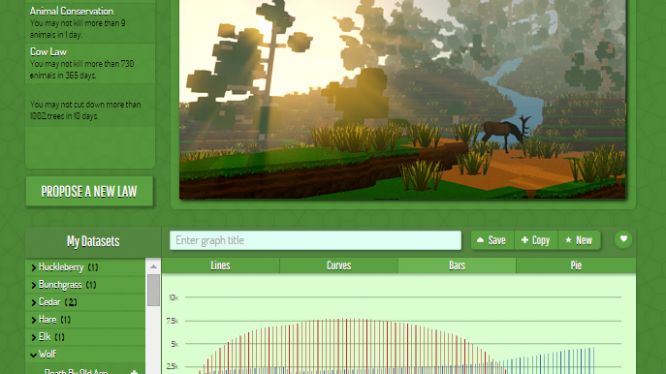666x374 pixels.
Task: Click Propose a New Law button
Action: 89,191
